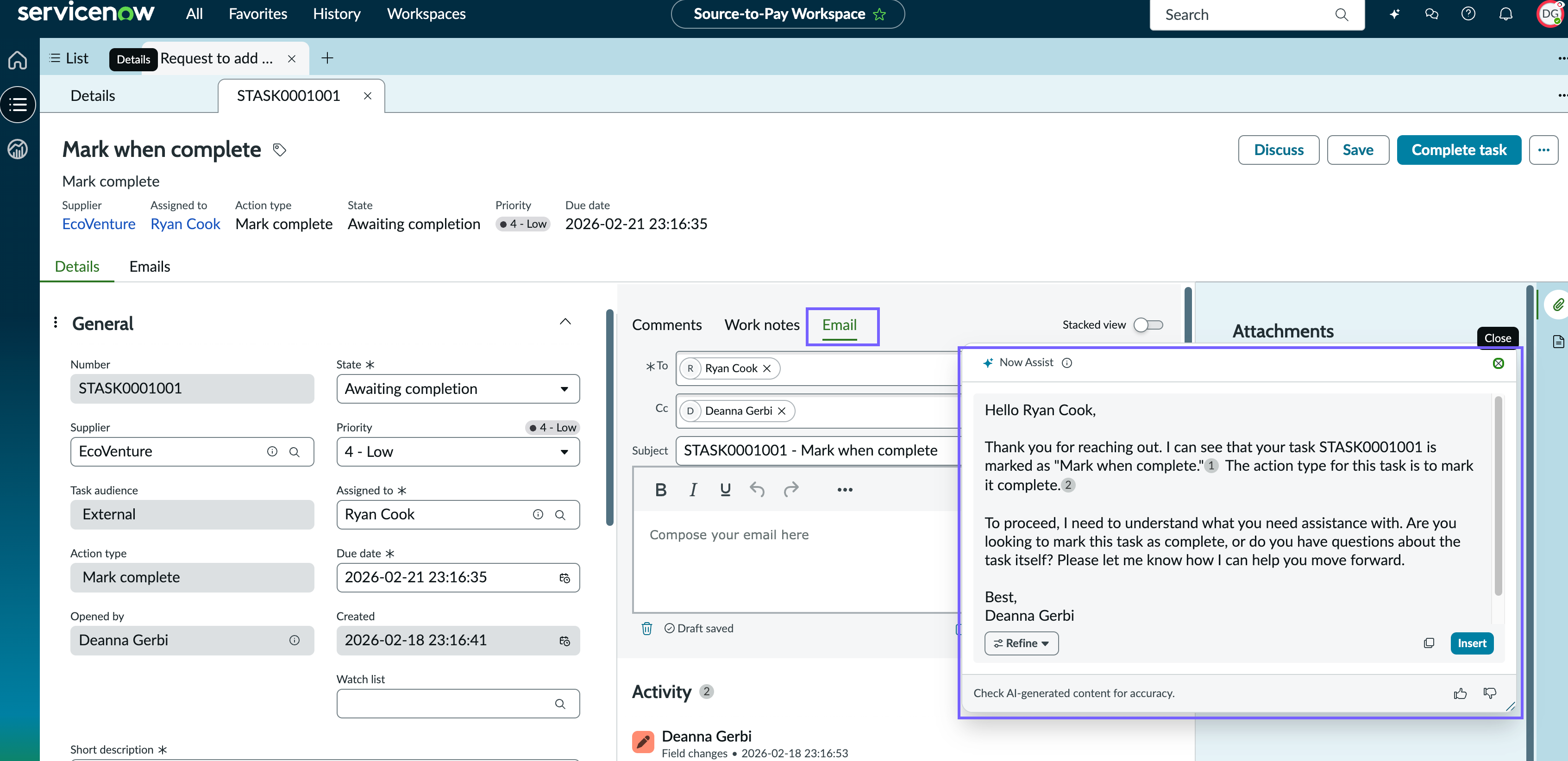Viewport: 1568px width, 761px height.
Task: Open the EcoVenture supplier link
Action: point(99,224)
